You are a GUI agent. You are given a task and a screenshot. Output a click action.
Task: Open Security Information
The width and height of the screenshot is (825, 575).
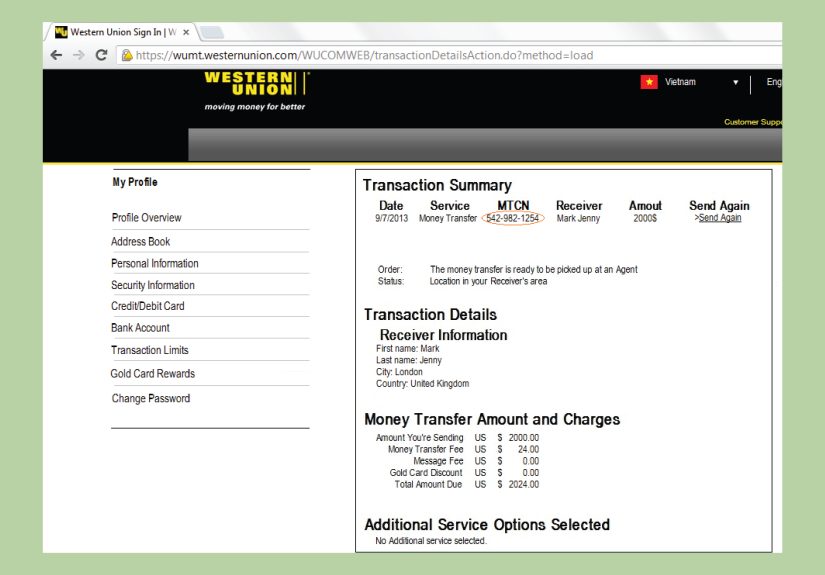(x=153, y=285)
